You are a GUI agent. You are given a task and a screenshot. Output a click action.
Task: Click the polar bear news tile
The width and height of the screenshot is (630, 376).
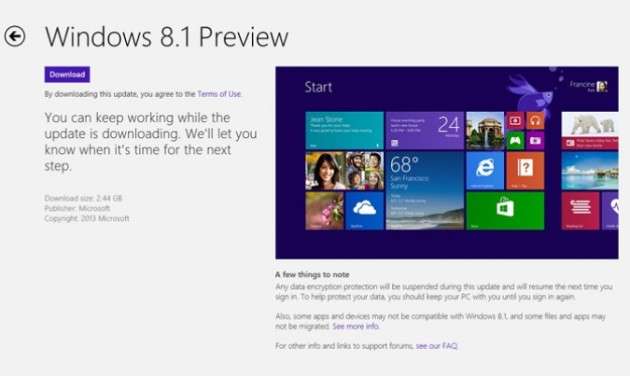590,131
